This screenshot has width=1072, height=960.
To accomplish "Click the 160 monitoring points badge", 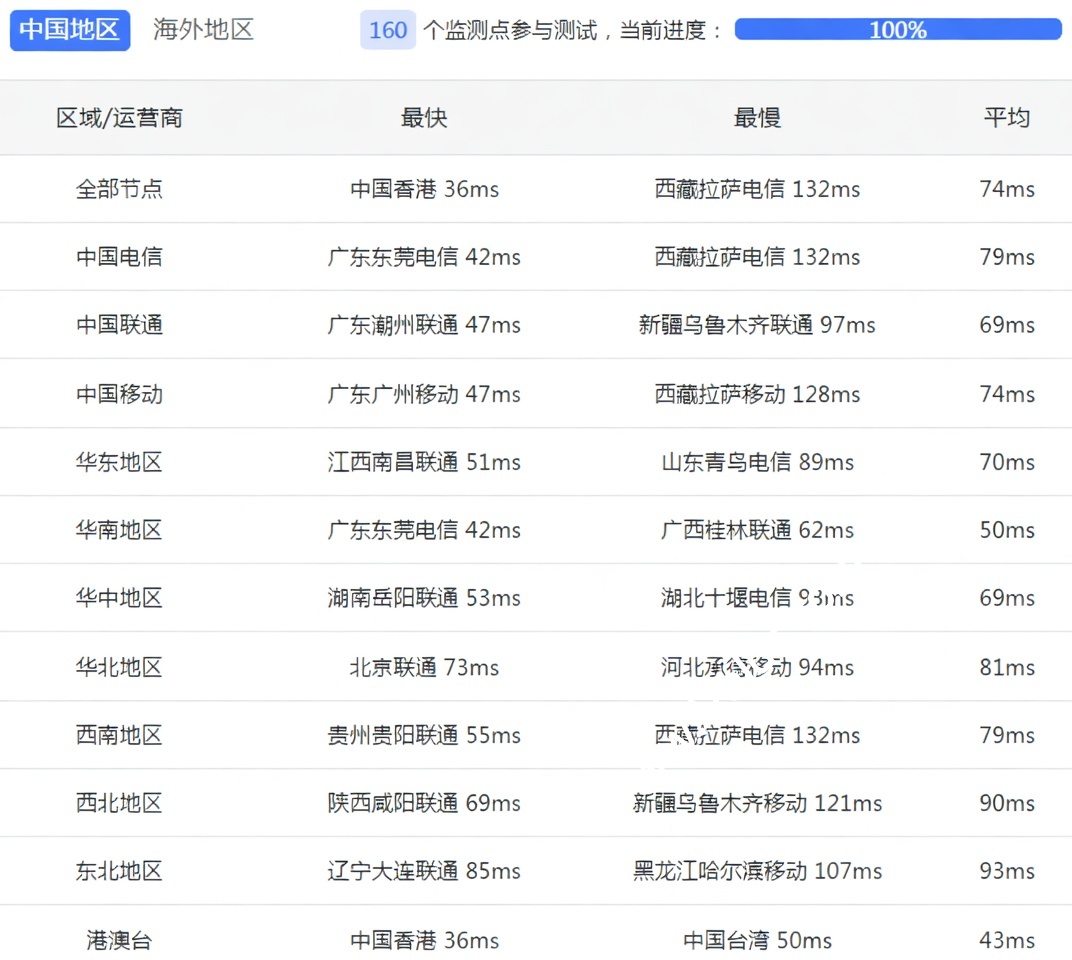I will (x=388, y=30).
